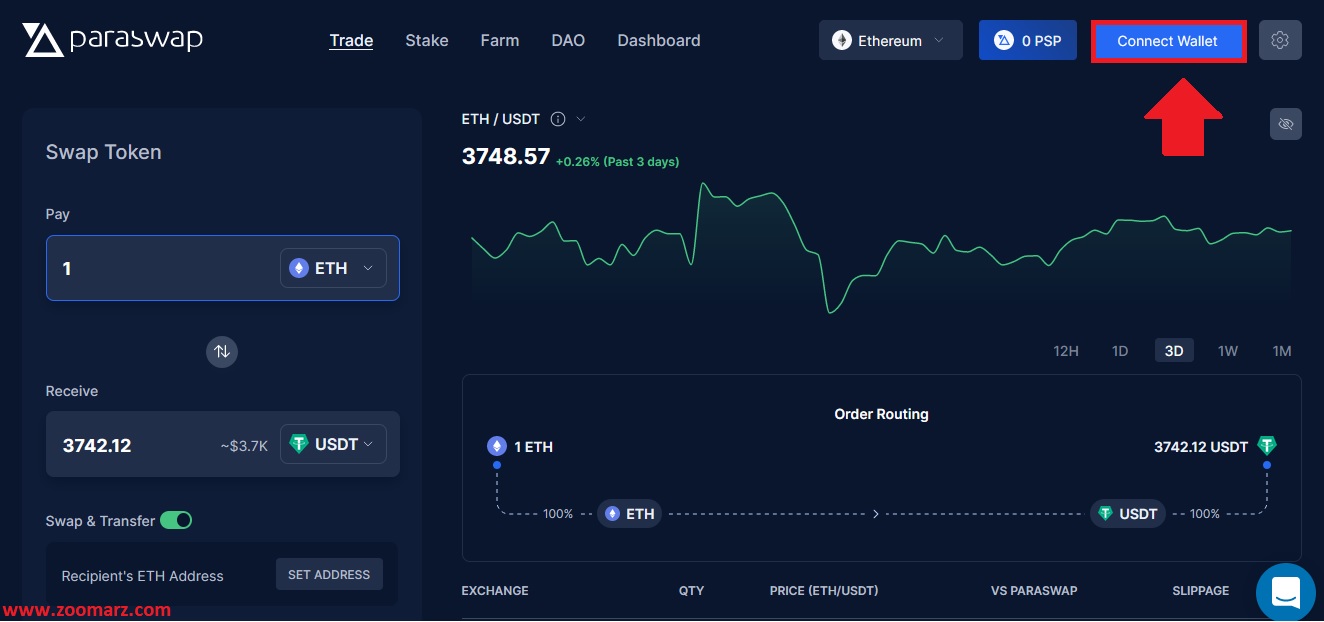Screen dimensions: 1324x622
Task: Open the Pay token ETH dropdown
Action: click(x=333, y=268)
